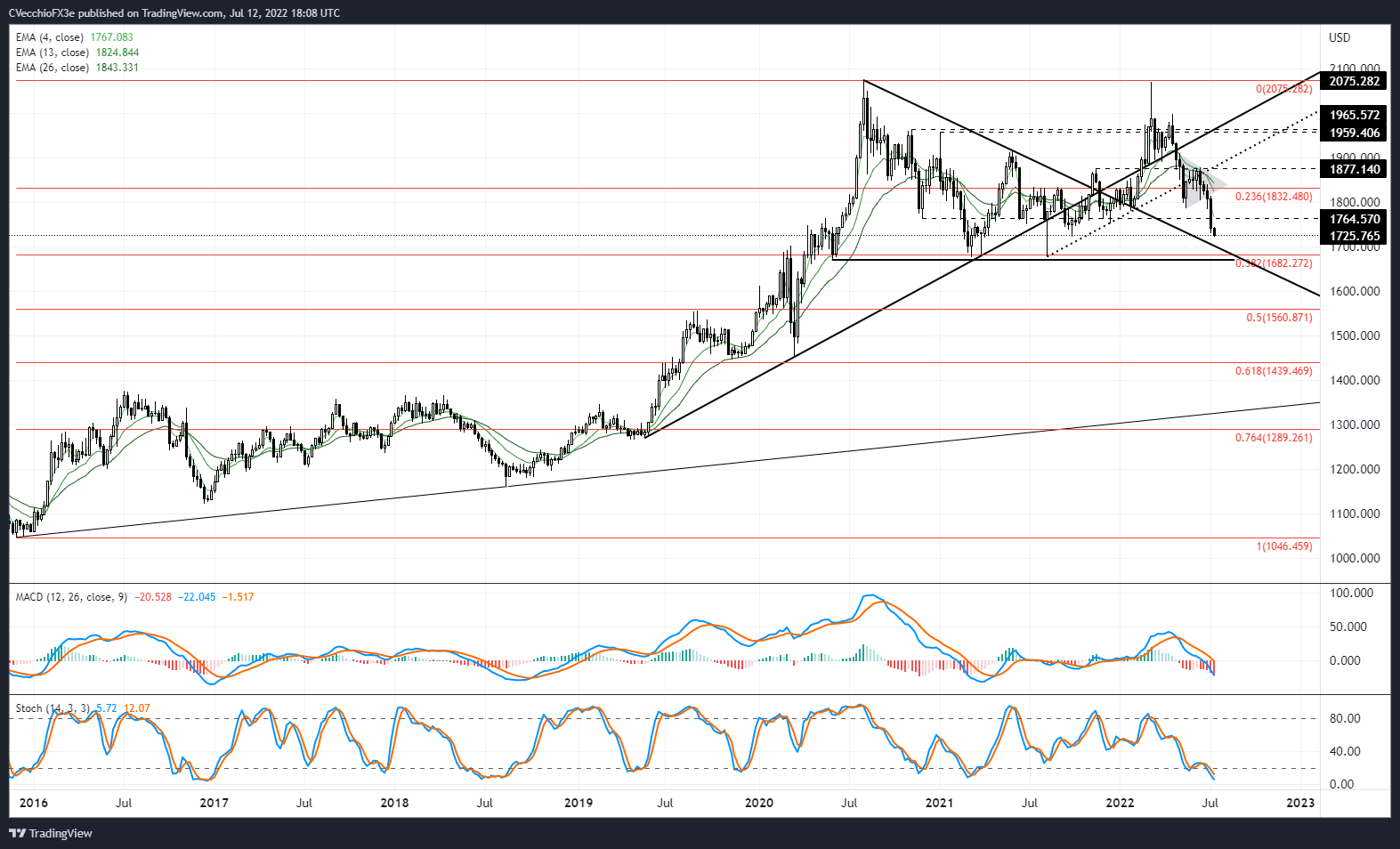The width and height of the screenshot is (1400, 849).
Task: Click the 1877.140 price level tag
Action: 1354,169
